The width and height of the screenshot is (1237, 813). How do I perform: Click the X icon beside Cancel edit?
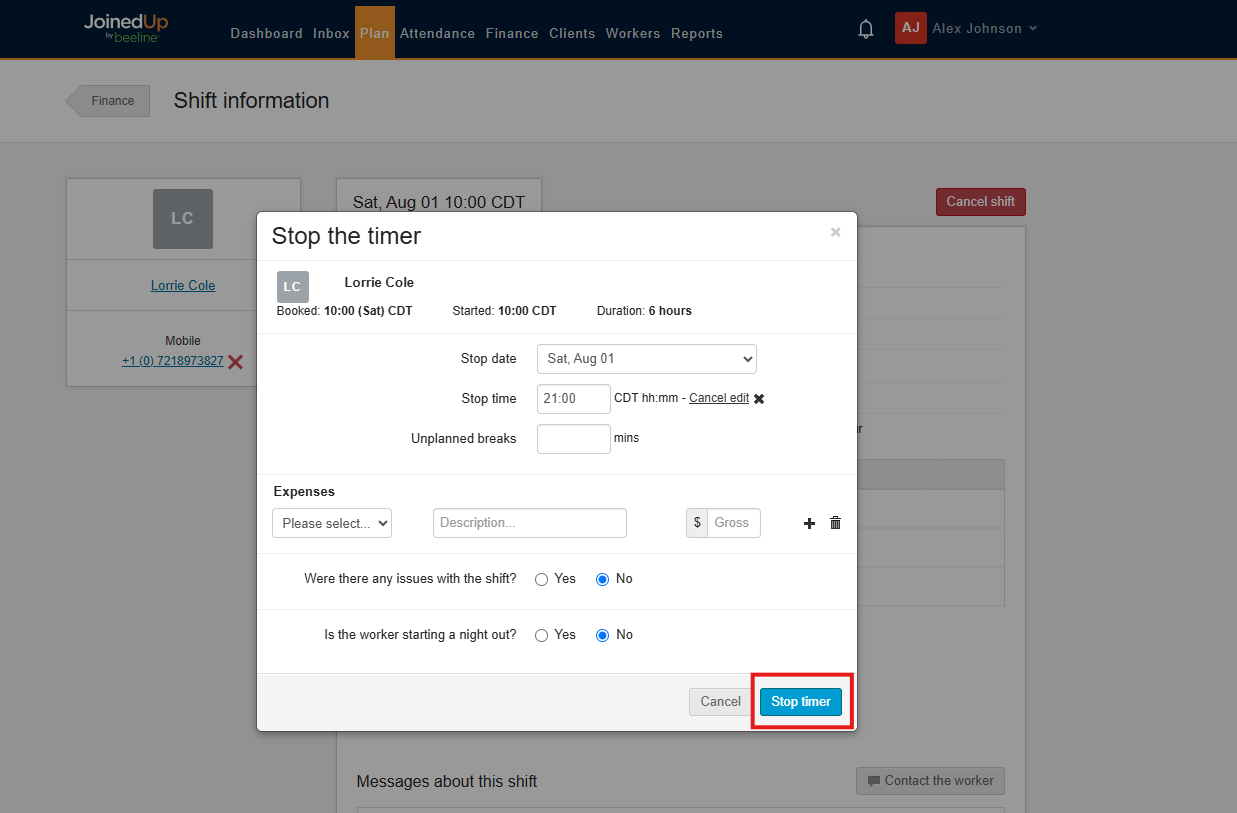pos(759,398)
